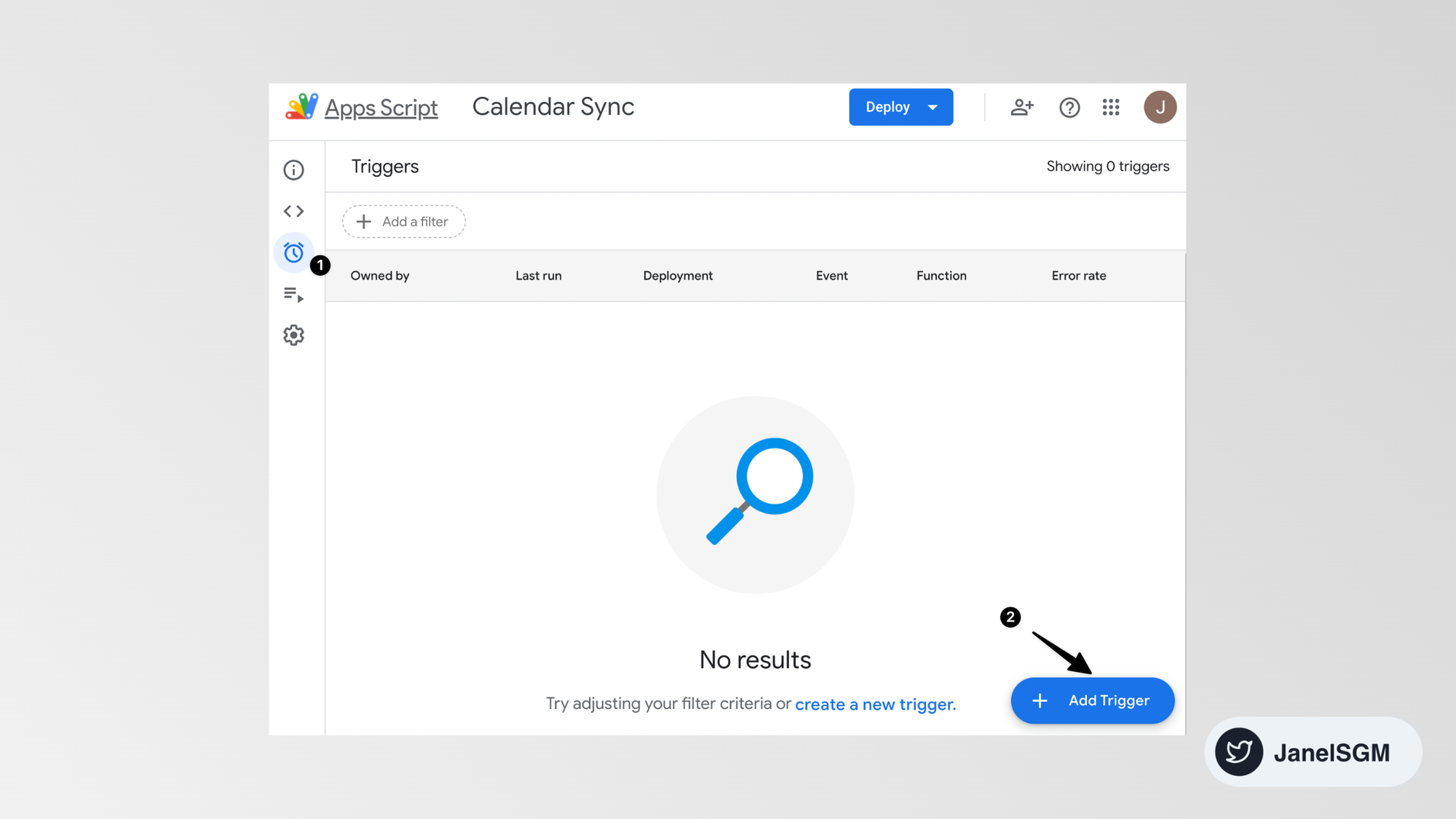
Task: Open the project Overview info icon
Action: tap(293, 170)
